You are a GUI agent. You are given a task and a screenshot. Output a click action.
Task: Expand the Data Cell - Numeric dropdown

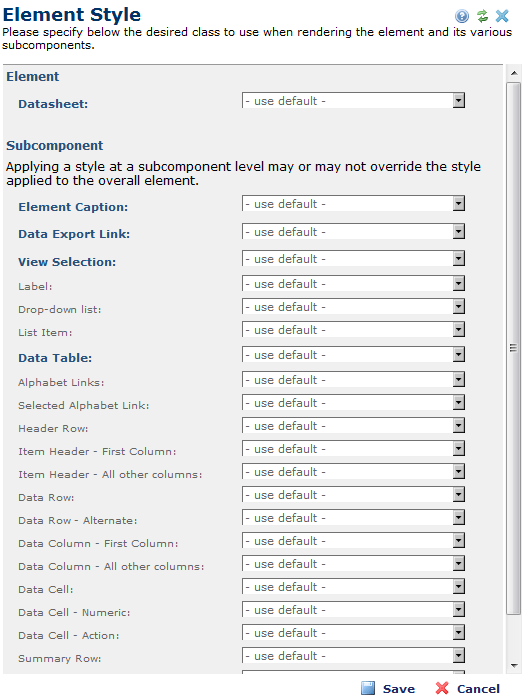(x=354, y=609)
